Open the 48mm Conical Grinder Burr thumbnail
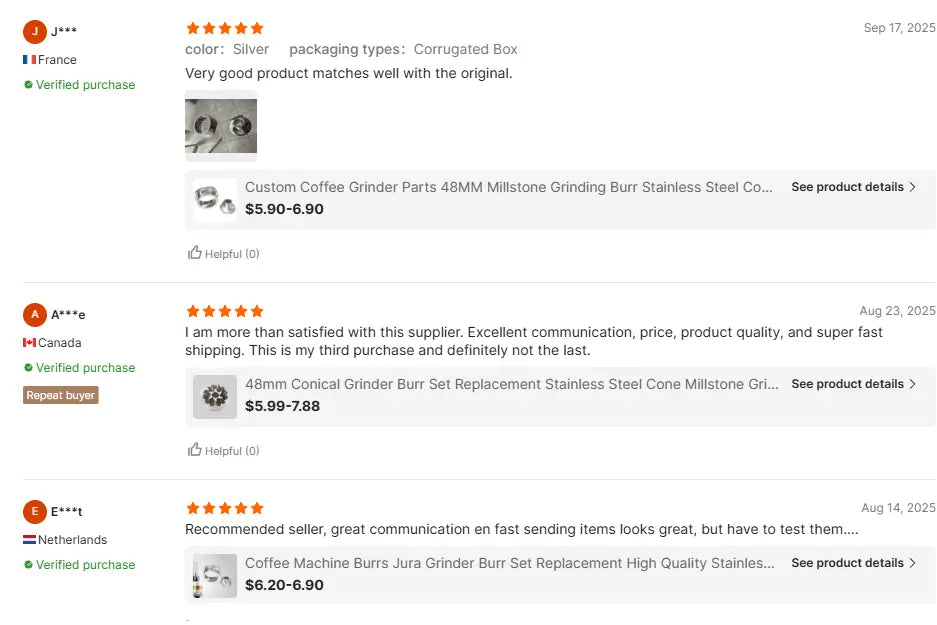This screenshot has height=625, width=937. (215, 397)
